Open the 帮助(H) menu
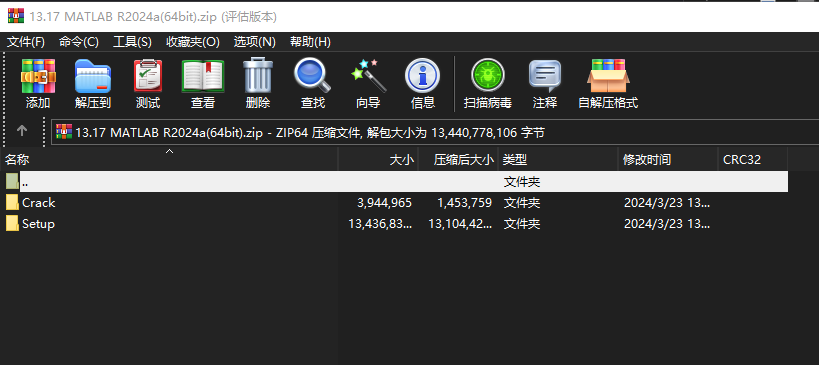819x365 pixels. (310, 42)
